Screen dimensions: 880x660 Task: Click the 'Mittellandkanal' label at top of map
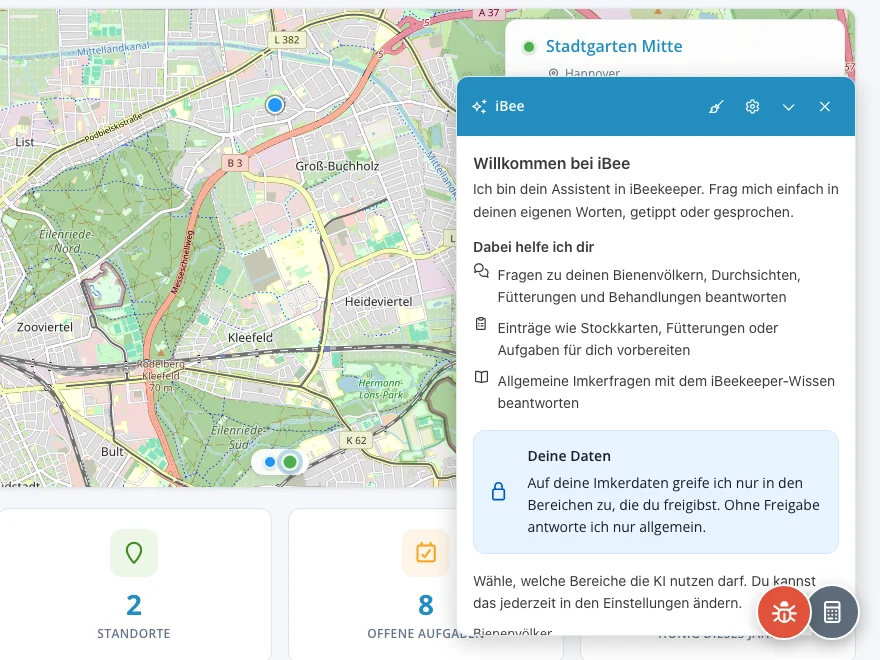[x=113, y=49]
